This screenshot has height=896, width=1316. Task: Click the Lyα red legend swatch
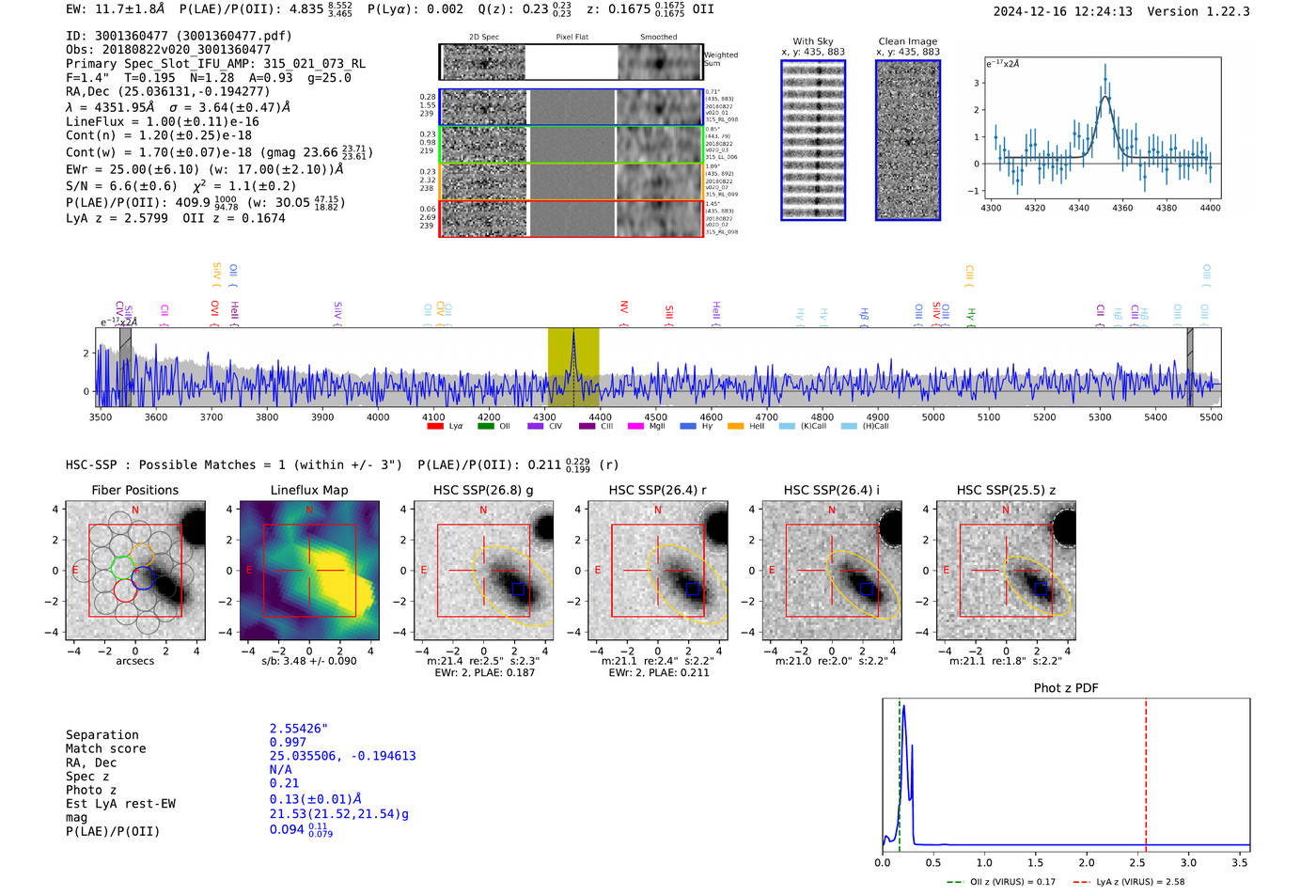click(435, 426)
